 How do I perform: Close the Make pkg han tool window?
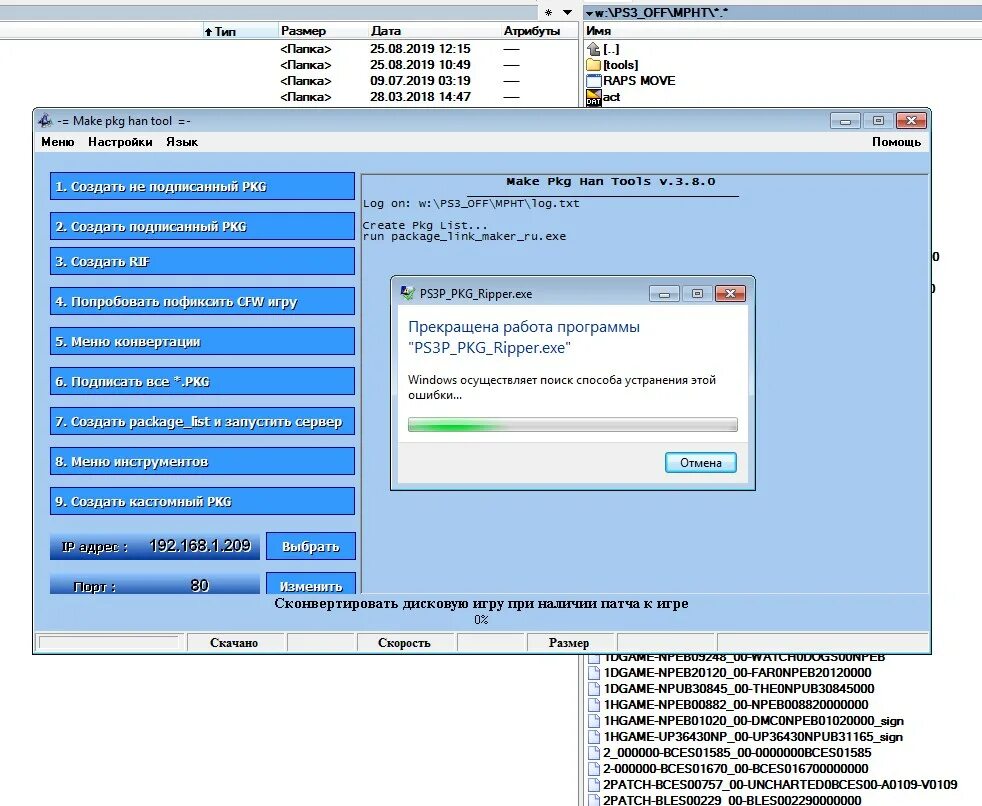[911, 120]
